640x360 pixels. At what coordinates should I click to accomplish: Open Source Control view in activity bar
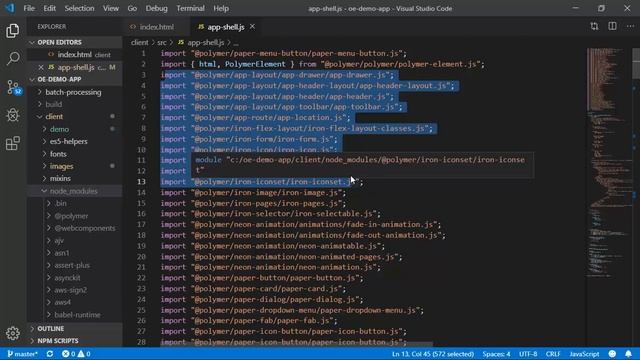point(13,87)
